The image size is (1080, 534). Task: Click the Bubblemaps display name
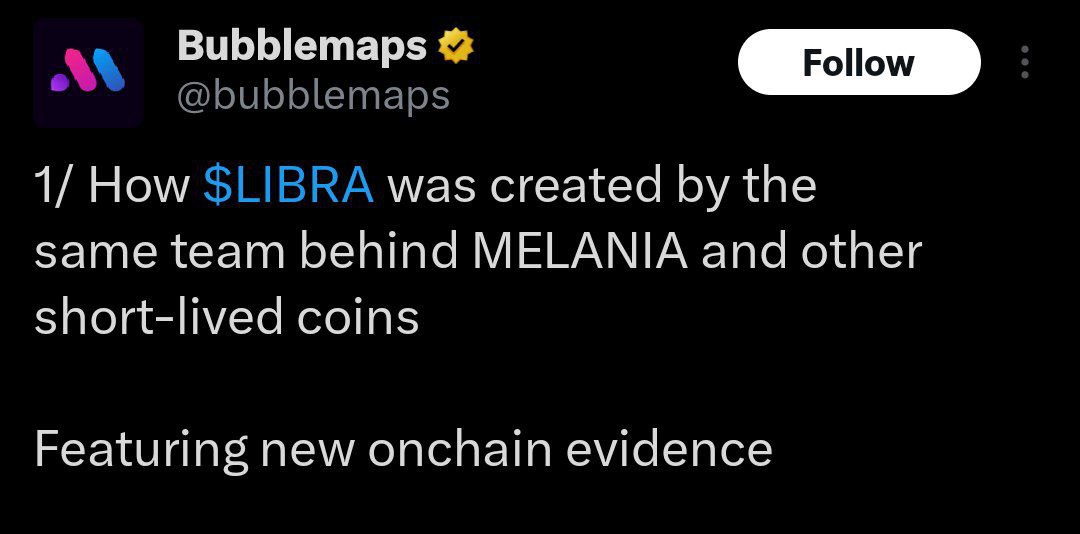pyautogui.click(x=302, y=46)
